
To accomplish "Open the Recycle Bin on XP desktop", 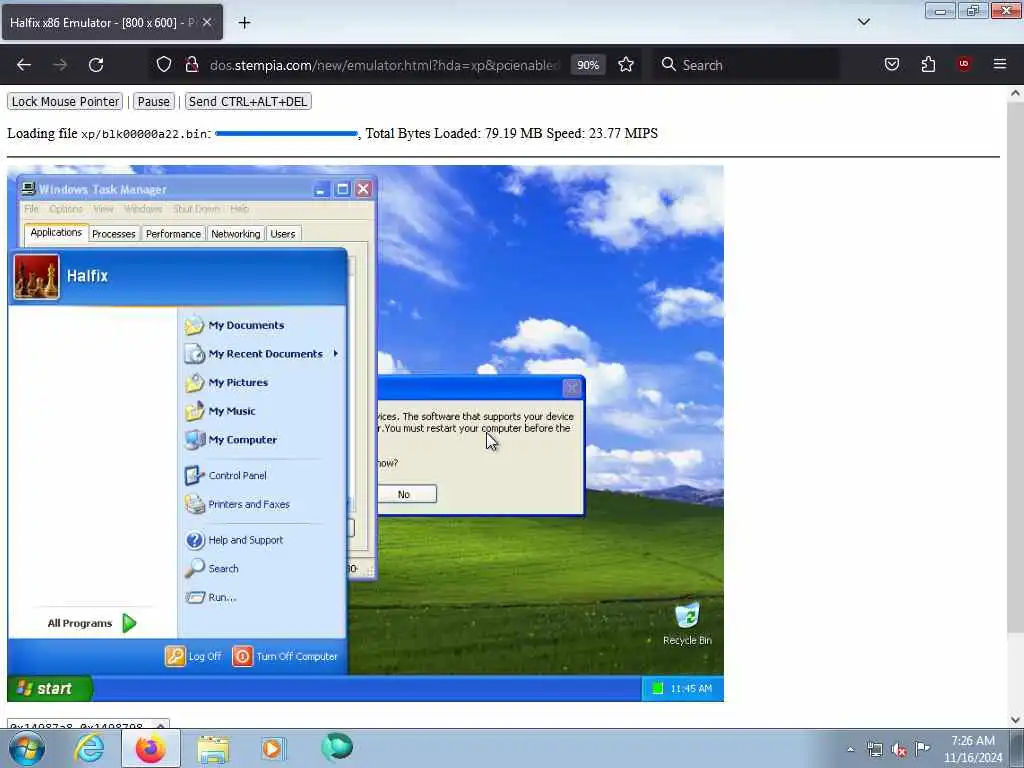I will (687, 624).
